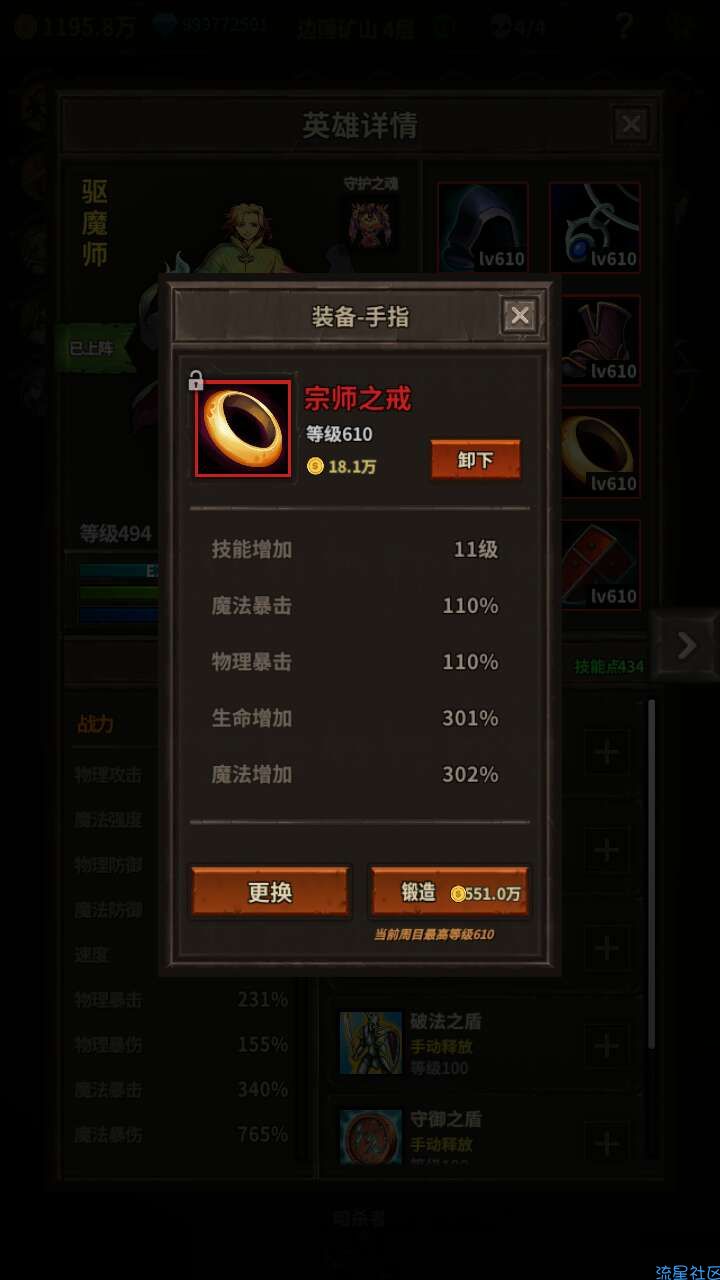This screenshot has height=1280, width=720.
Task: Click the 破法之盾 skill icon
Action: pyautogui.click(x=370, y=1043)
